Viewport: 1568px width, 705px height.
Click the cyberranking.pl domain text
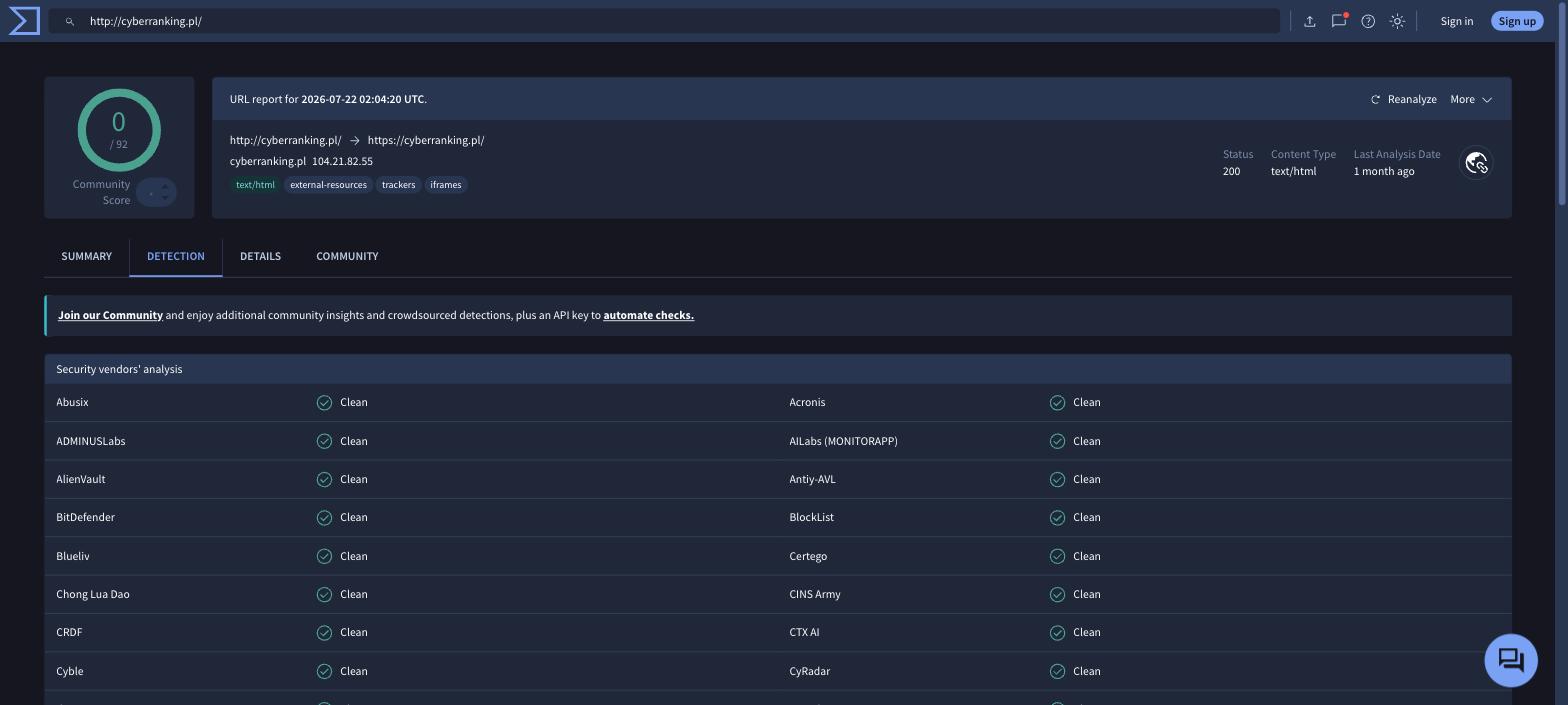pyautogui.click(x=268, y=161)
